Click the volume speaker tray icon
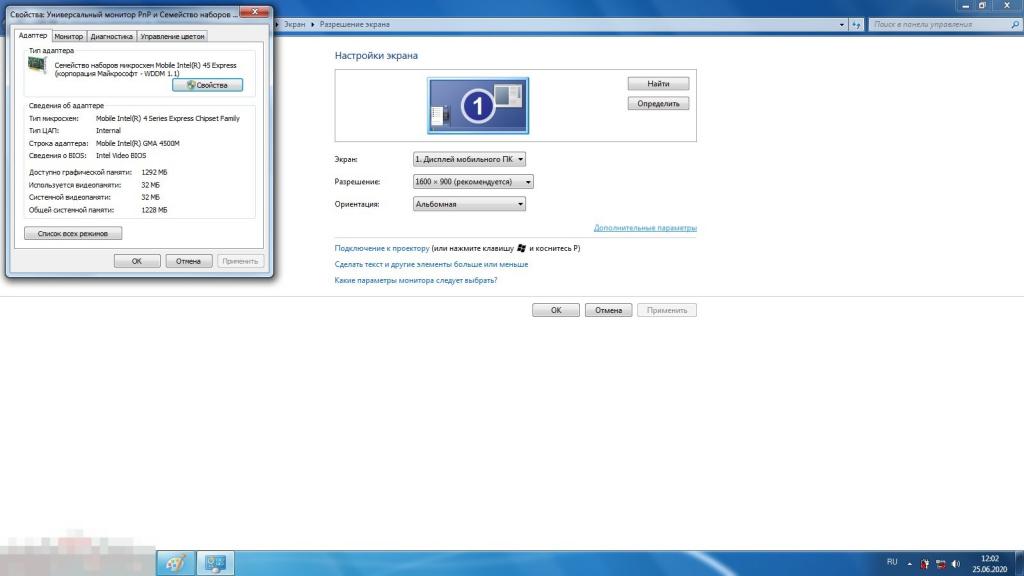 (956, 564)
